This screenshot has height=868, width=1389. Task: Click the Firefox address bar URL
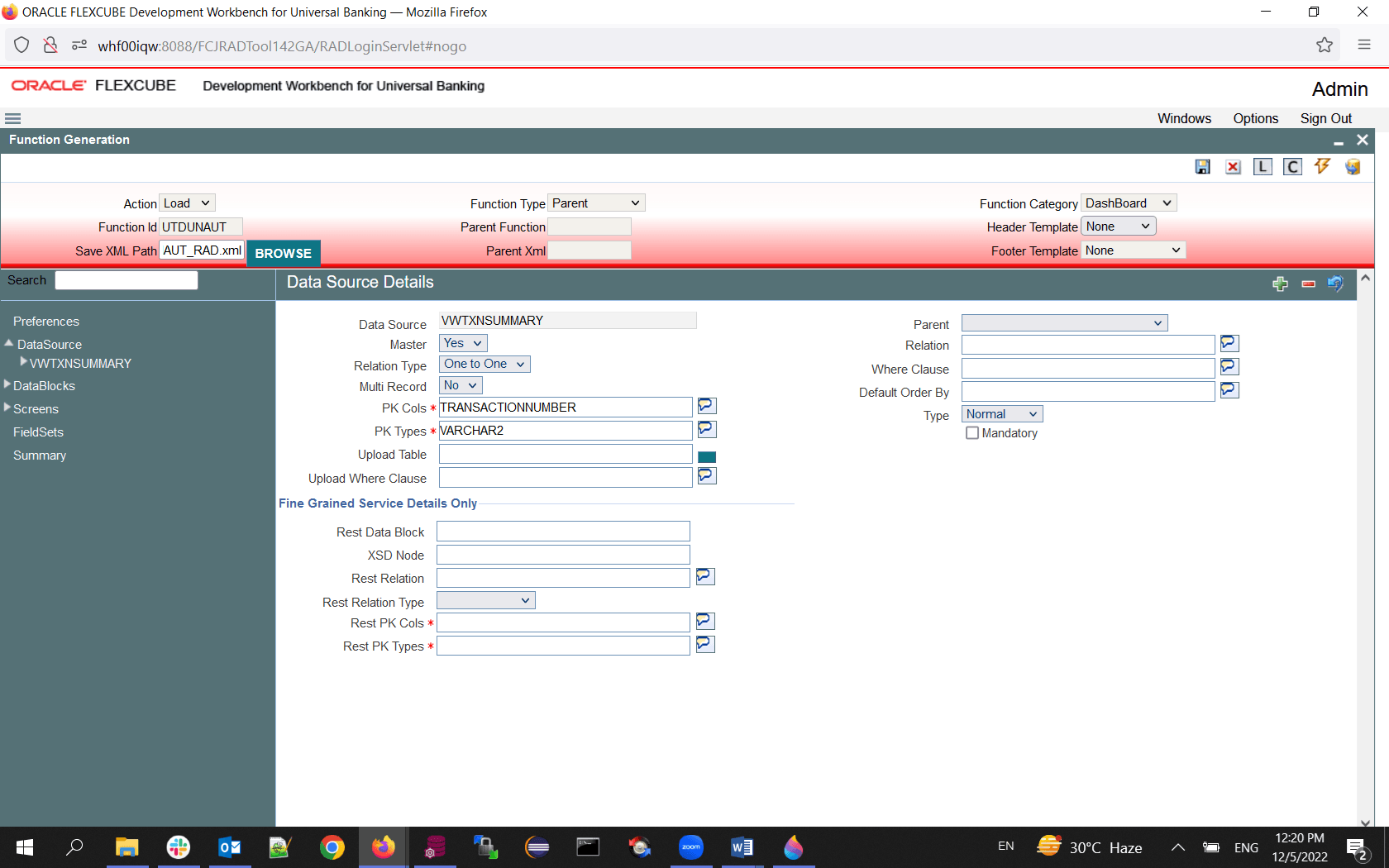(282, 46)
